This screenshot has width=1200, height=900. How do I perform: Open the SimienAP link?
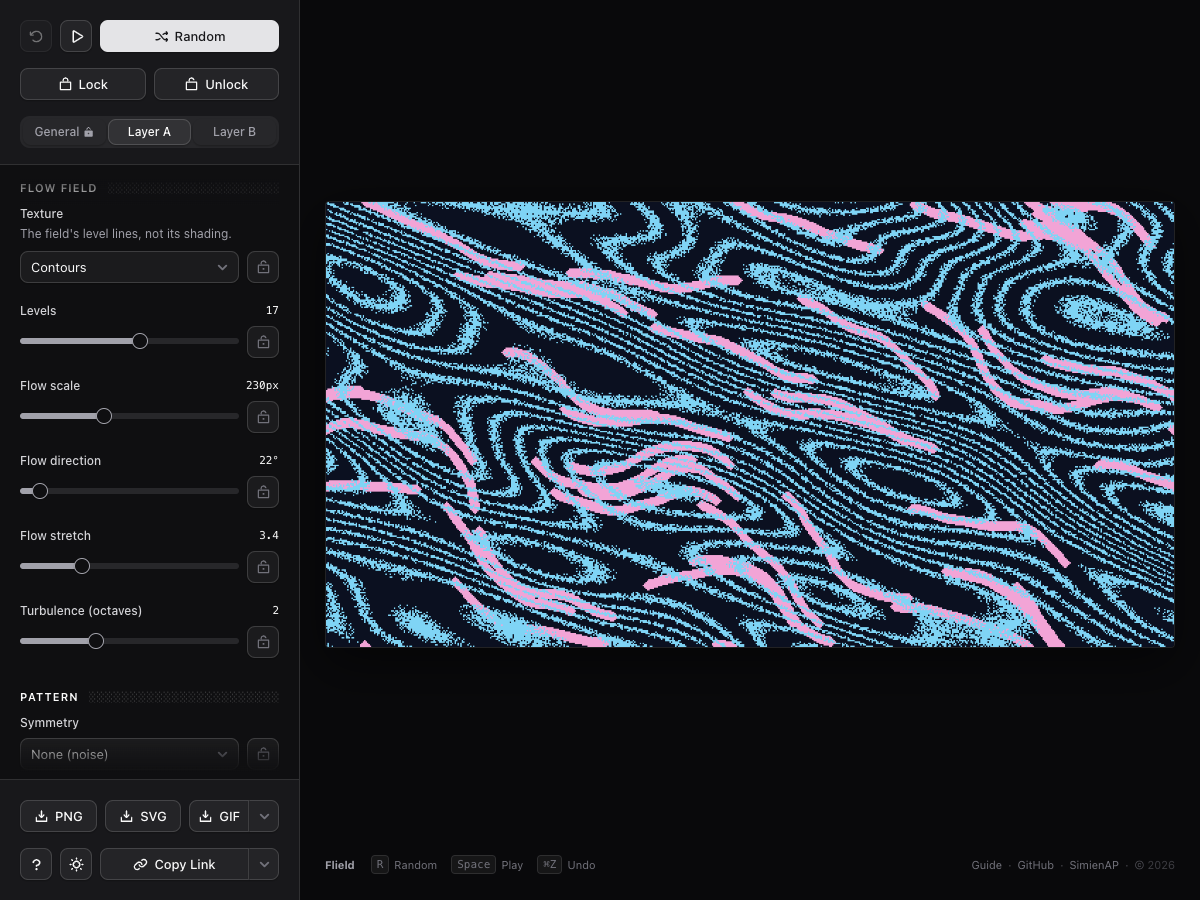[1094, 865]
